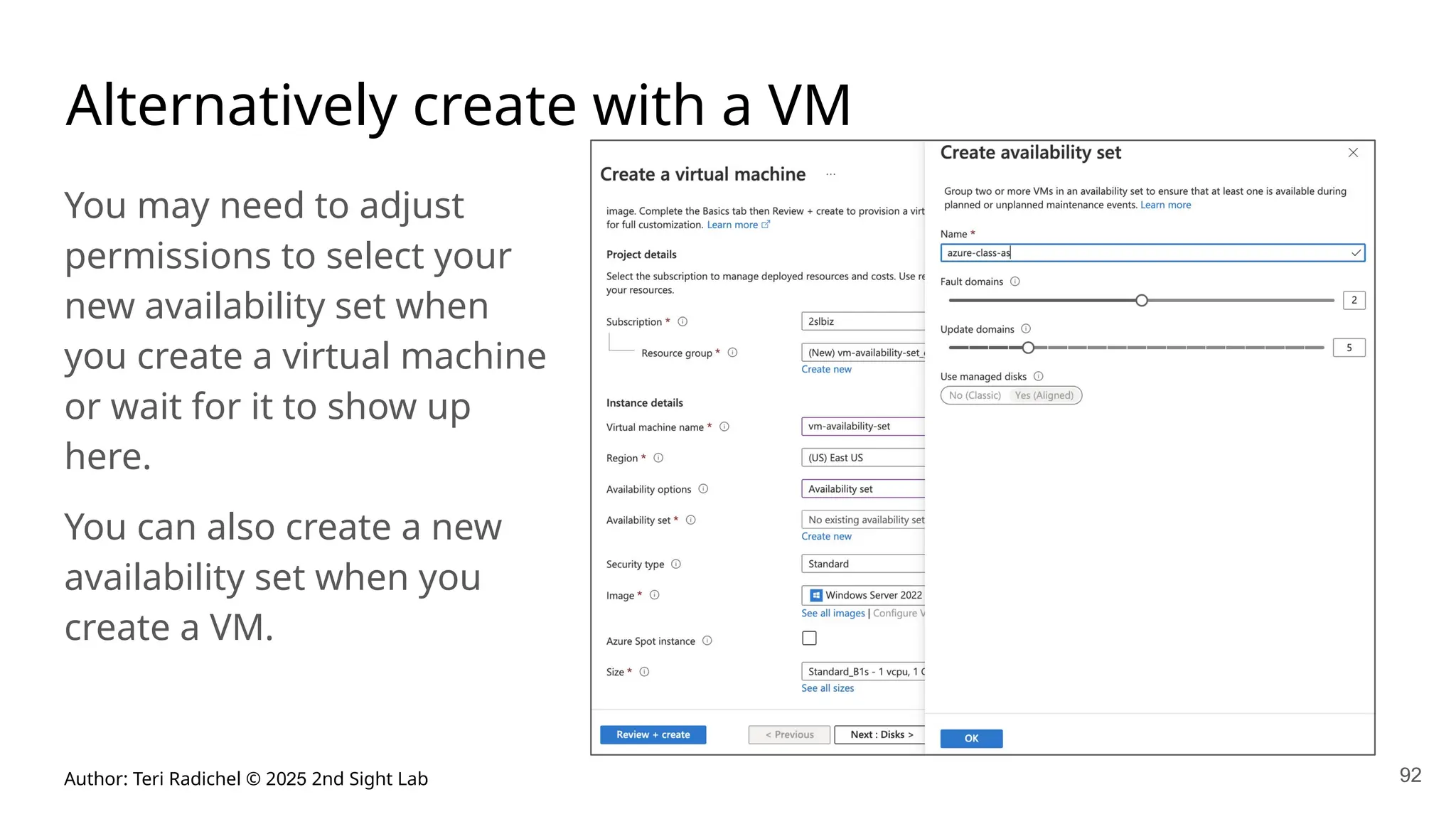Click the Project details heading
Screen dimensions: 1456x819
[x=641, y=255]
